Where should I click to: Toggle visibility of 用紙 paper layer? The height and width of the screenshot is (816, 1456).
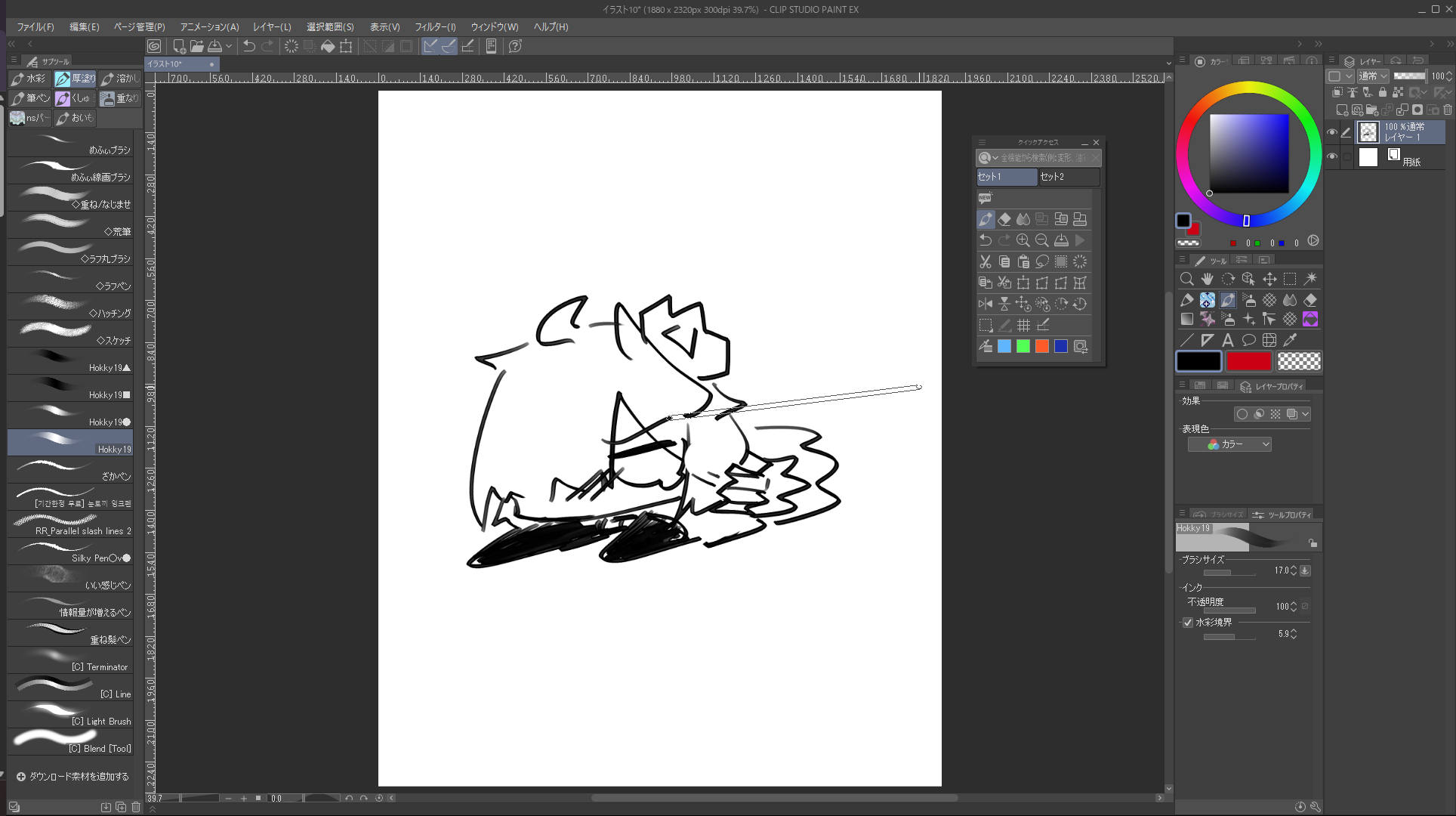point(1332,157)
